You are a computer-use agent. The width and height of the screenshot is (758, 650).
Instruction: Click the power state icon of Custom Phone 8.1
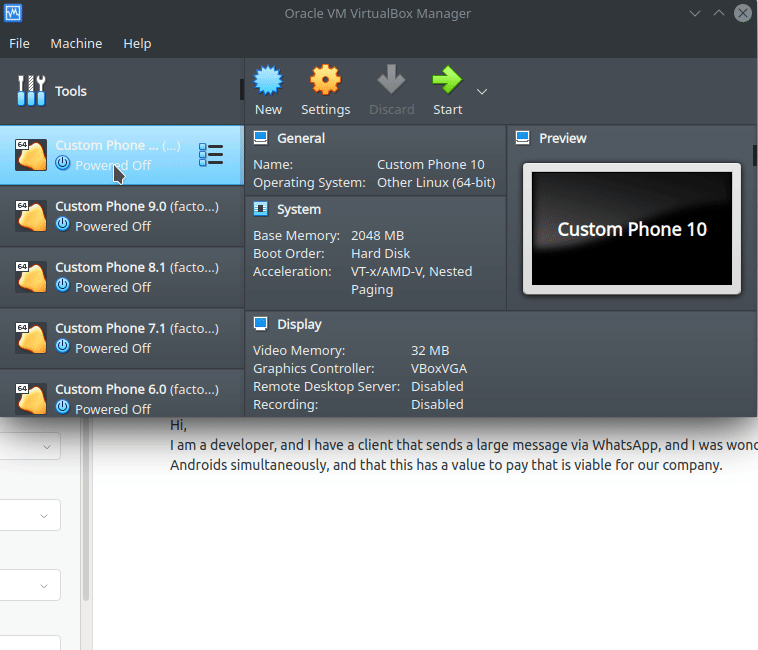pos(62,286)
